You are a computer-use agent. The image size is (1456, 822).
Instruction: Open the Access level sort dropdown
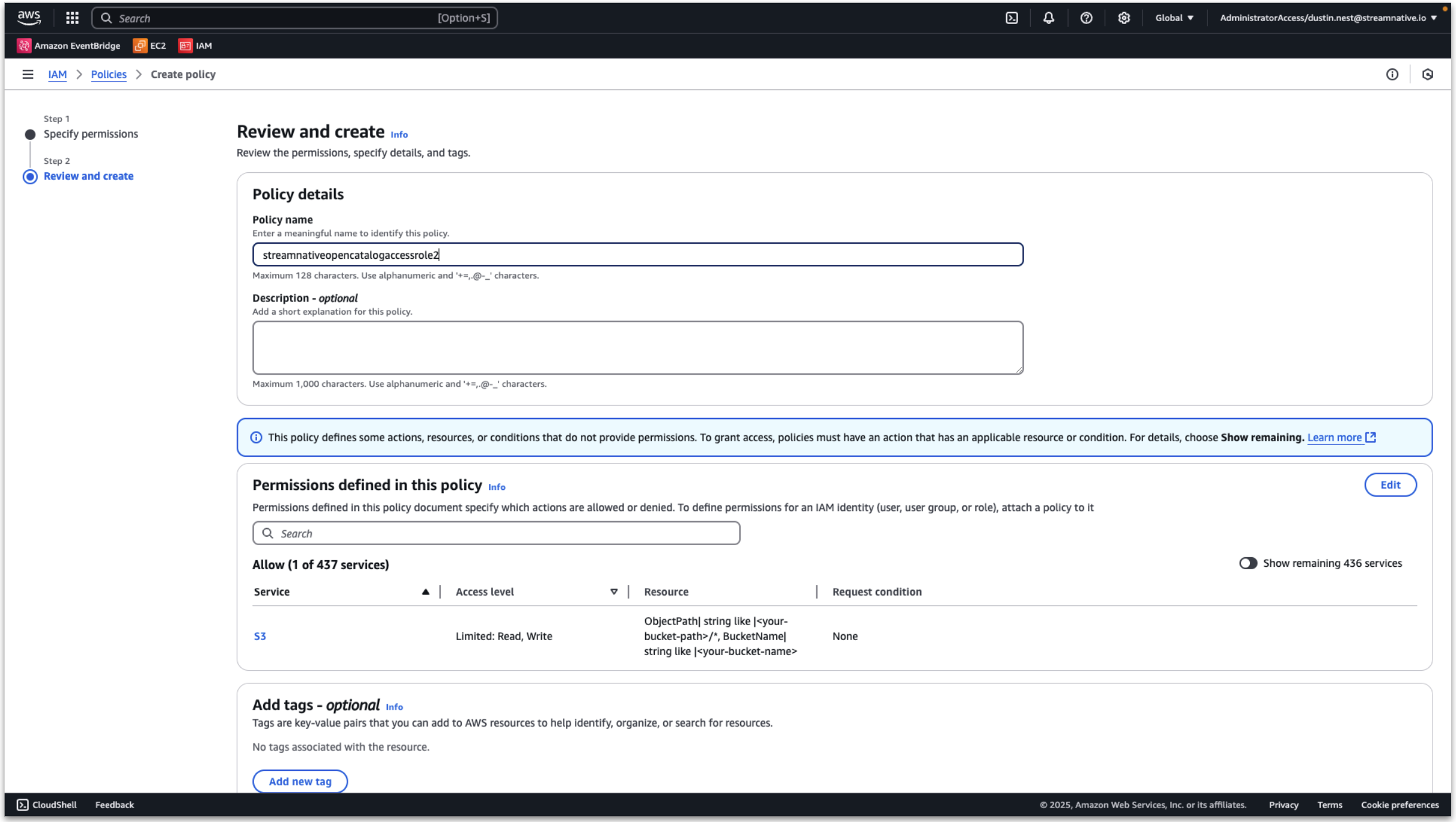(613, 591)
